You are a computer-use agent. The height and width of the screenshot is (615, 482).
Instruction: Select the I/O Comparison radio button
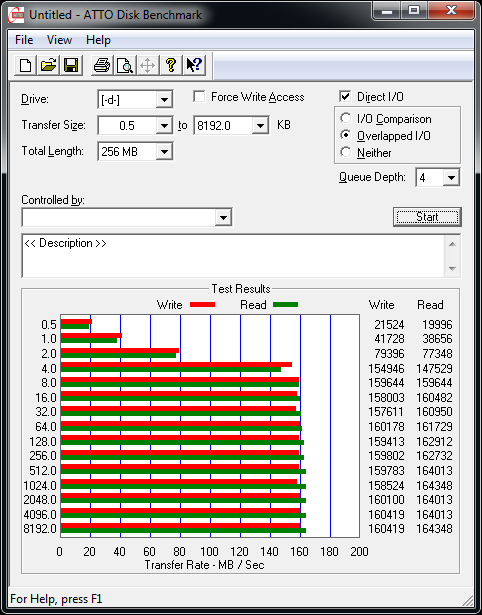pos(346,118)
